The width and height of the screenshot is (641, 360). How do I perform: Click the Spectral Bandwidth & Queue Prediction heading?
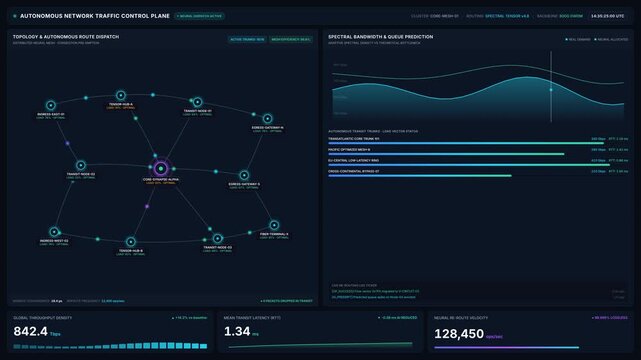381,37
